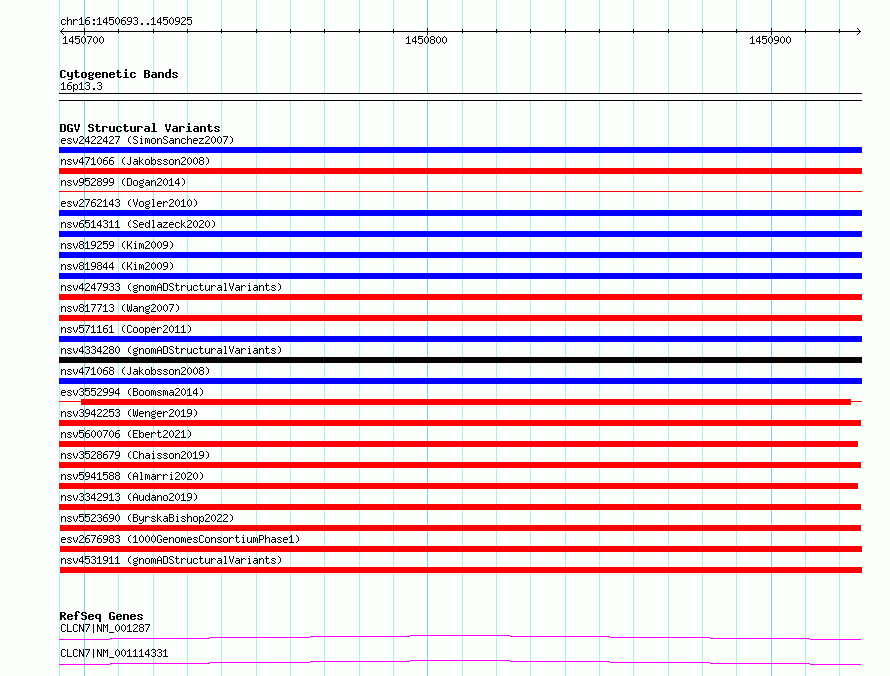Open variant nsv819844 (Kim2009) label
This screenshot has height=676, width=890.
pos(117,266)
